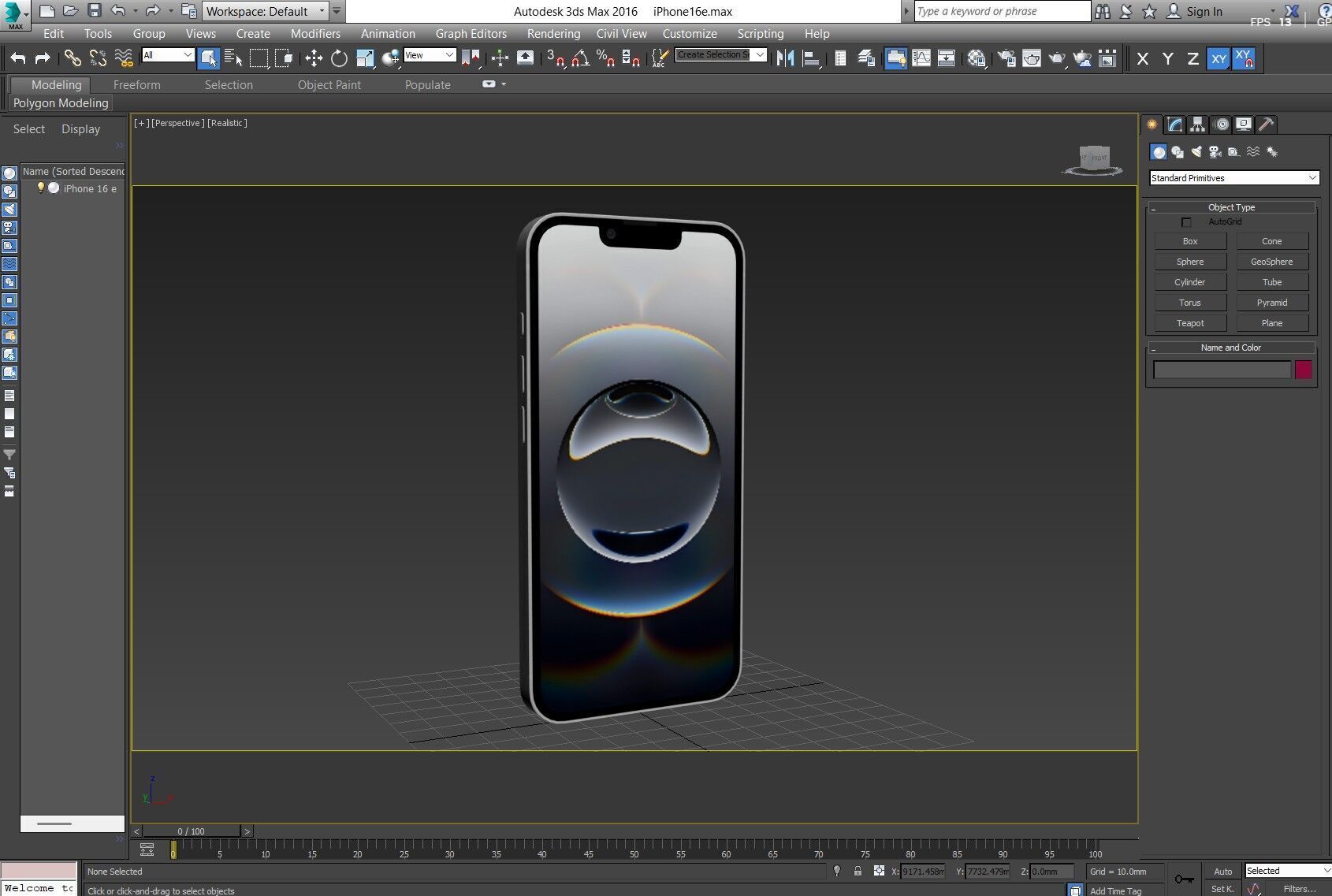Screen dimensions: 1332x896
Task: Open the Curve Editor from toolbar
Action: pyautogui.click(x=921, y=58)
